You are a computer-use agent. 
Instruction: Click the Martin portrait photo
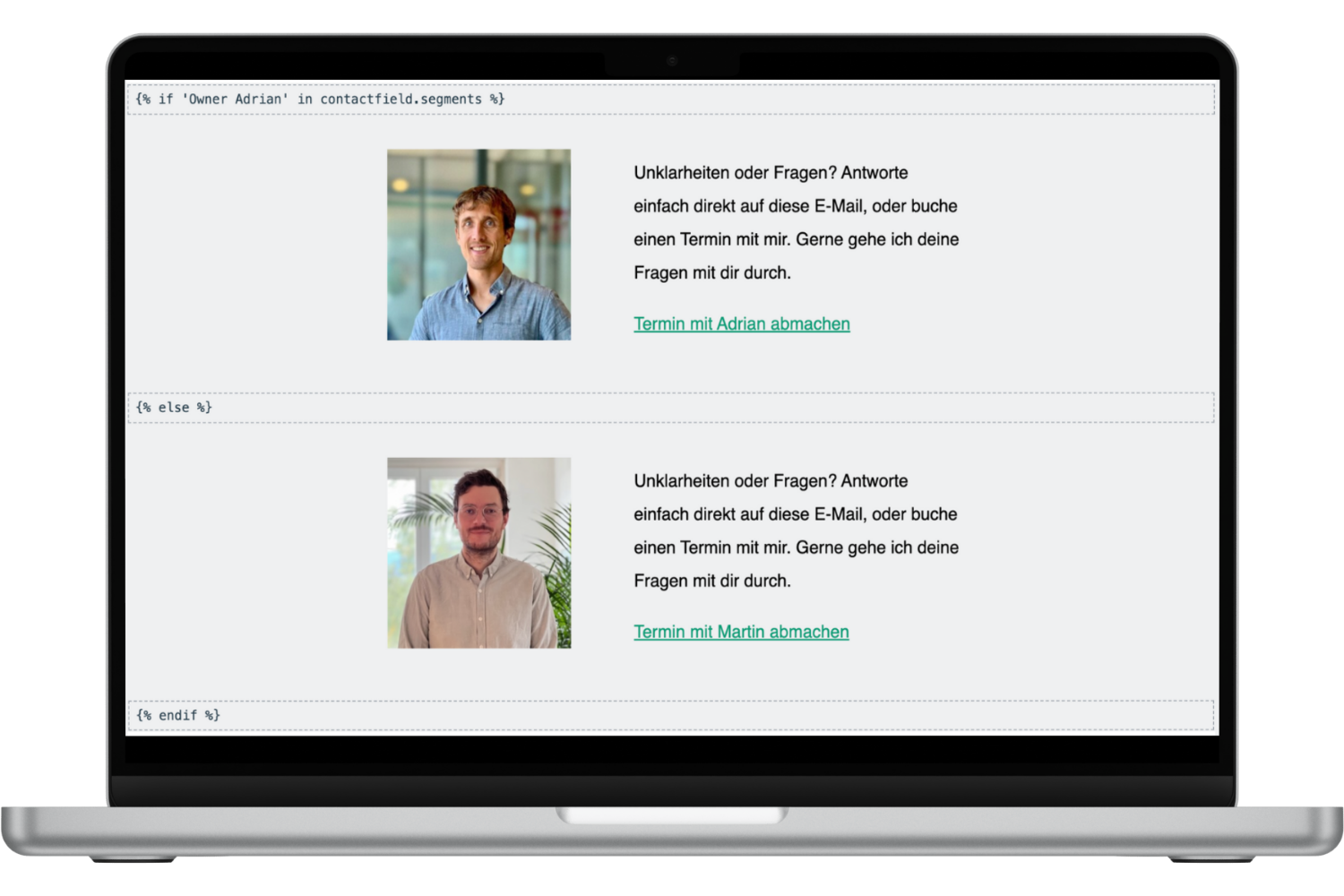[x=478, y=553]
